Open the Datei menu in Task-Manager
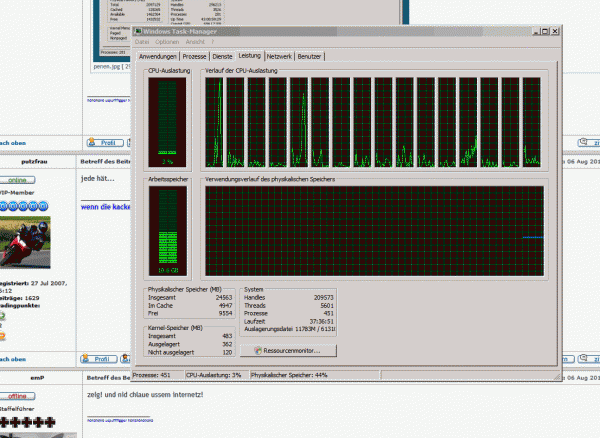Viewport: 600px width, 438px height. pos(142,42)
